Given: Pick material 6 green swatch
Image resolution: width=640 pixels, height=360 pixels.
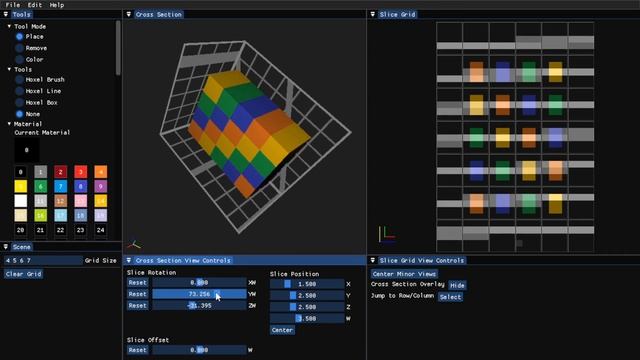Looking at the screenshot, I should pos(40,187).
